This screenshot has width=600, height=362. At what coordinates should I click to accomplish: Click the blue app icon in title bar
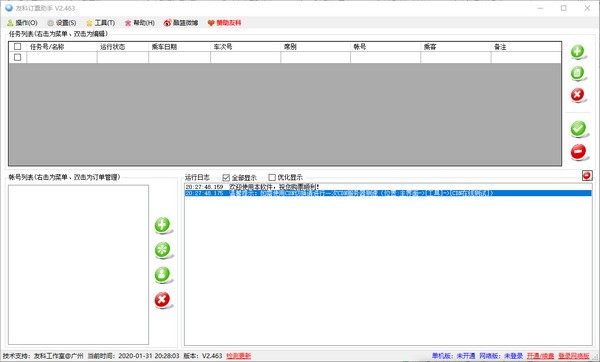pyautogui.click(x=9, y=8)
